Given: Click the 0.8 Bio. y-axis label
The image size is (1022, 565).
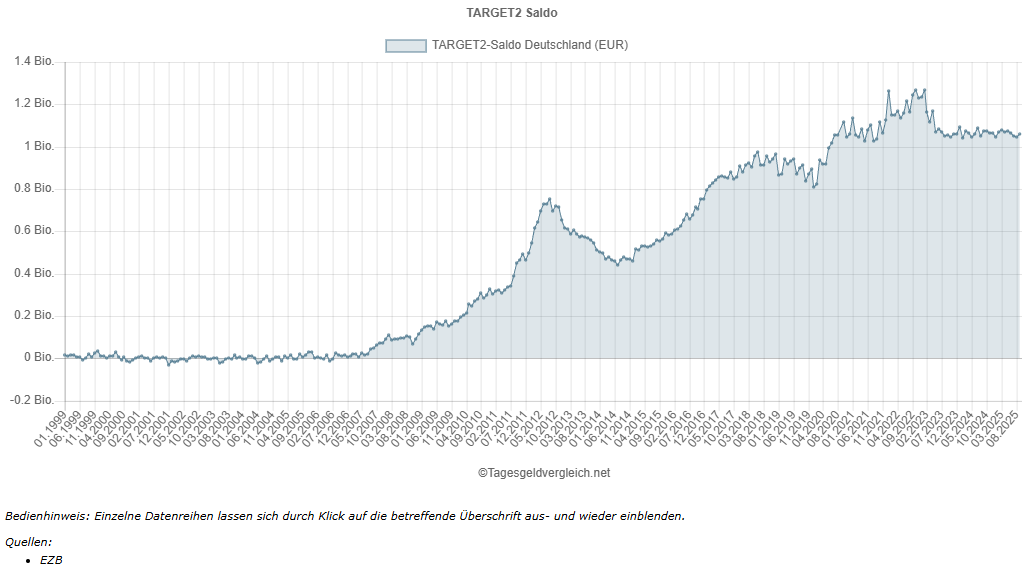Looking at the screenshot, I should pos(33,189).
